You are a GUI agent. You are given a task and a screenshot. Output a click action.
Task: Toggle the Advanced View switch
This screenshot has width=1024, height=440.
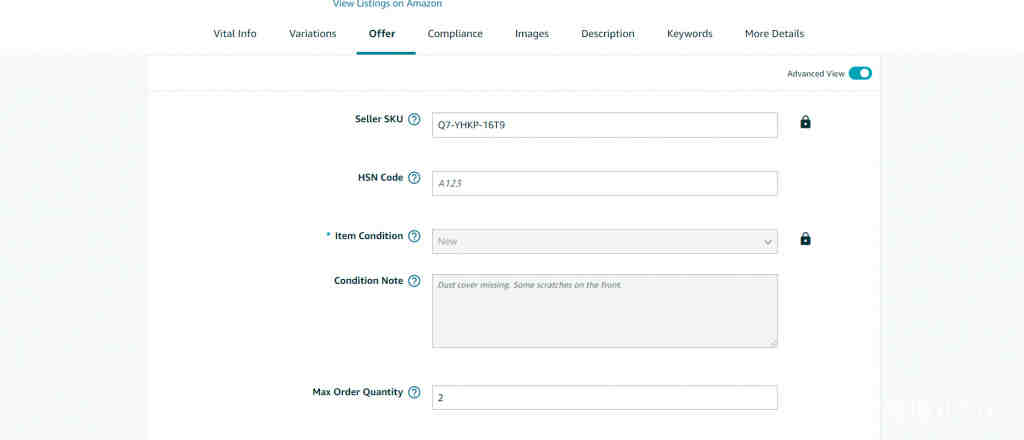(x=860, y=73)
